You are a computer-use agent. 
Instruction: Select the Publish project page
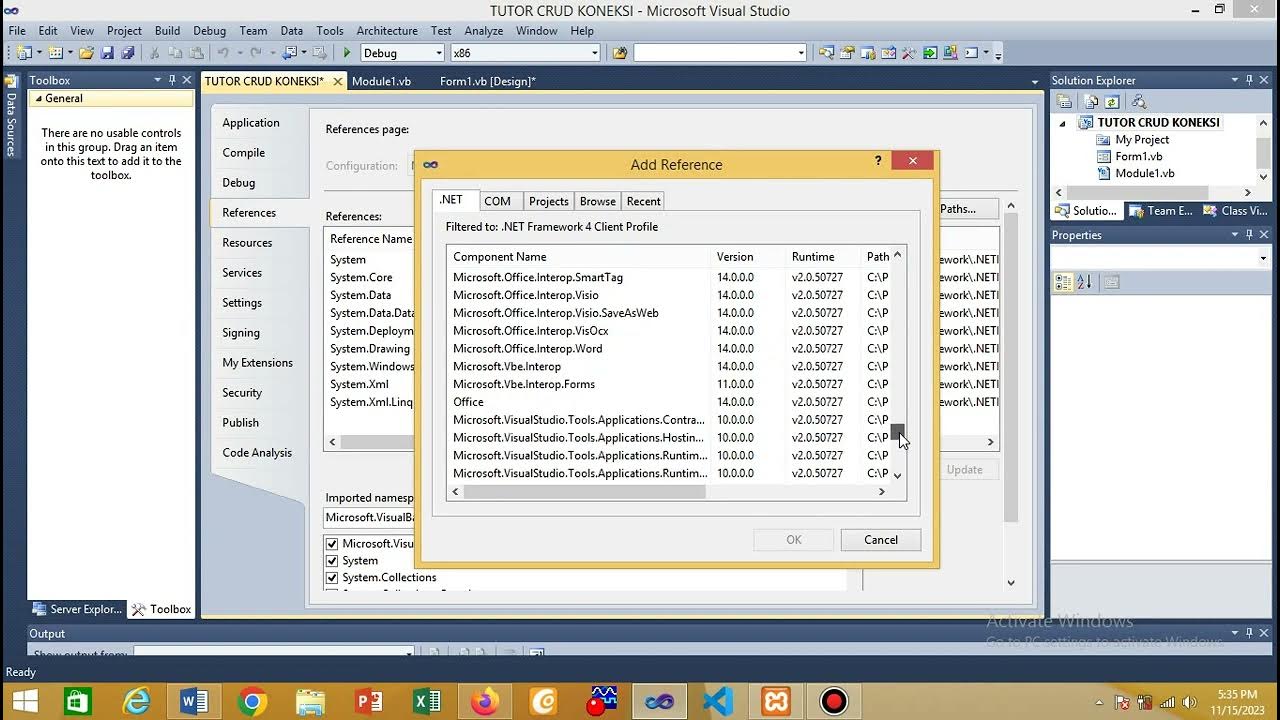pos(241,423)
